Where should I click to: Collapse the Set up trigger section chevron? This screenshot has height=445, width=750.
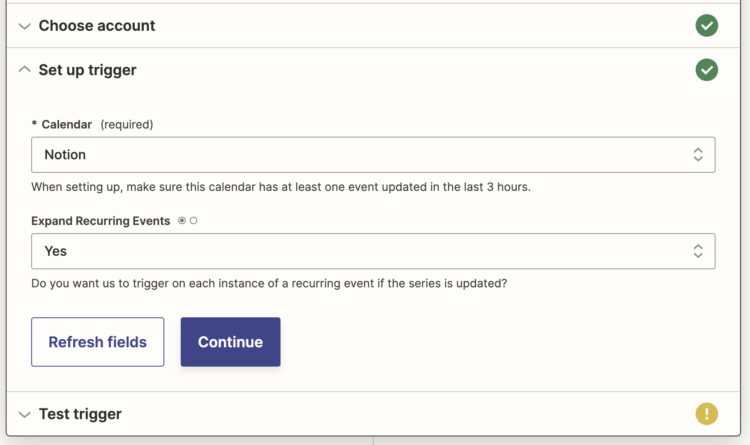pyautogui.click(x=25, y=70)
